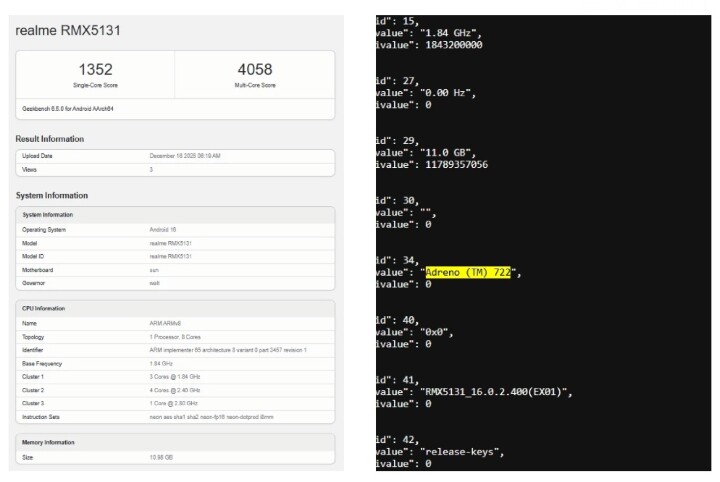
Task: Click the Topology row in CPU Information
Action: 175,337
